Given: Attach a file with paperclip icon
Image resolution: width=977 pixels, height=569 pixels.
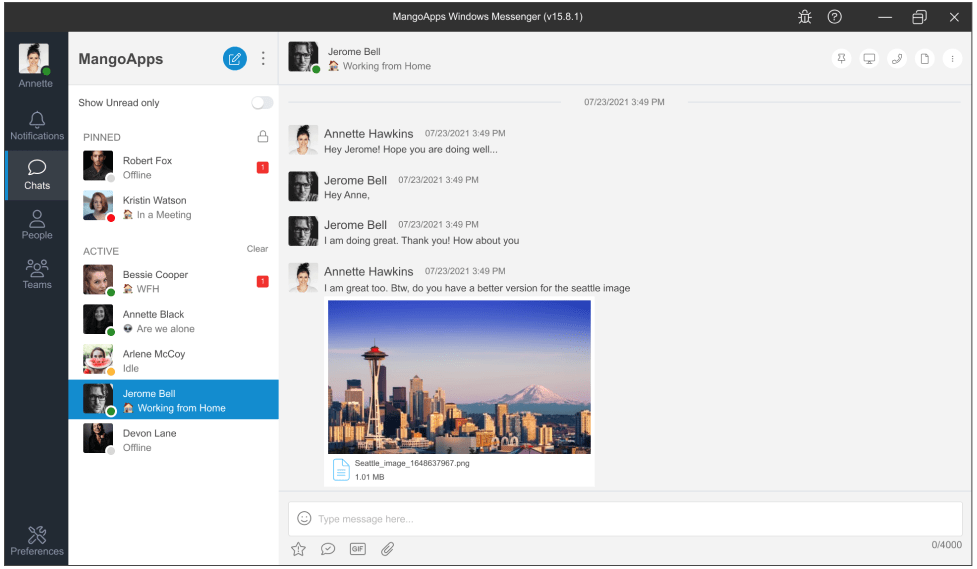Looking at the screenshot, I should point(388,549).
